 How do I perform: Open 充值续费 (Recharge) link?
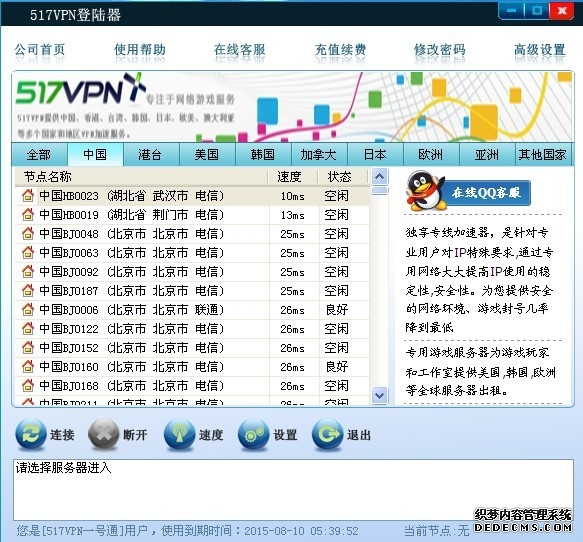(340, 49)
